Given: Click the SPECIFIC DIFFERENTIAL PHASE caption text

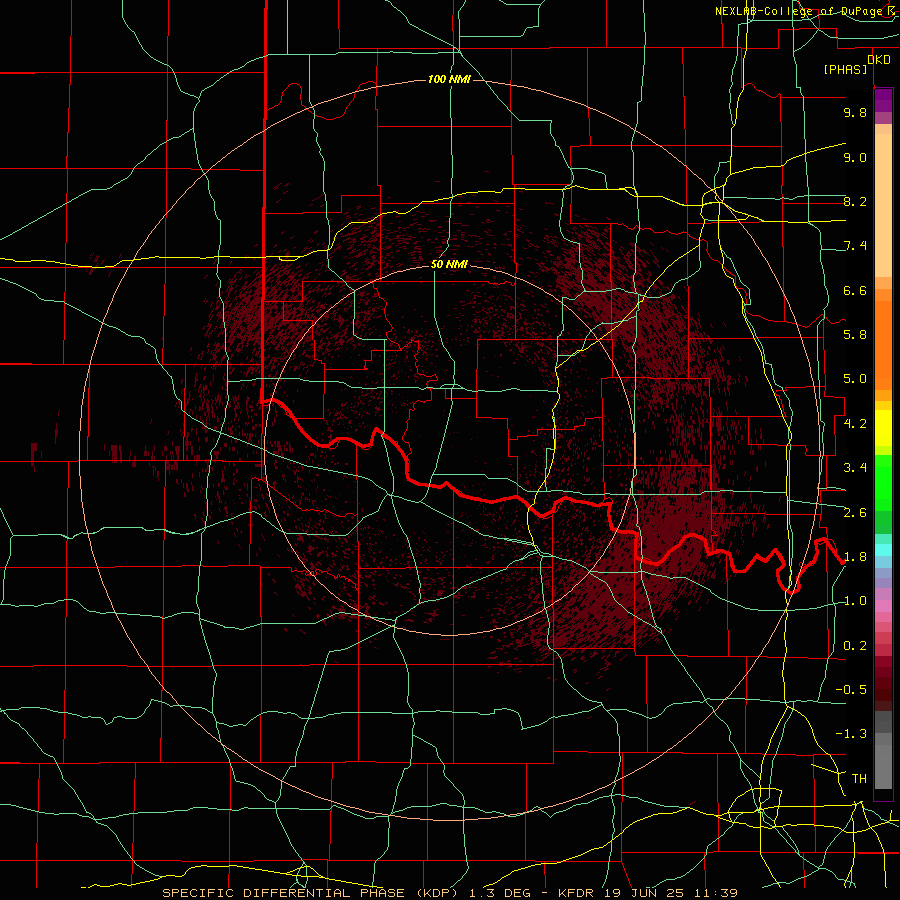Looking at the screenshot, I should coord(284,893).
